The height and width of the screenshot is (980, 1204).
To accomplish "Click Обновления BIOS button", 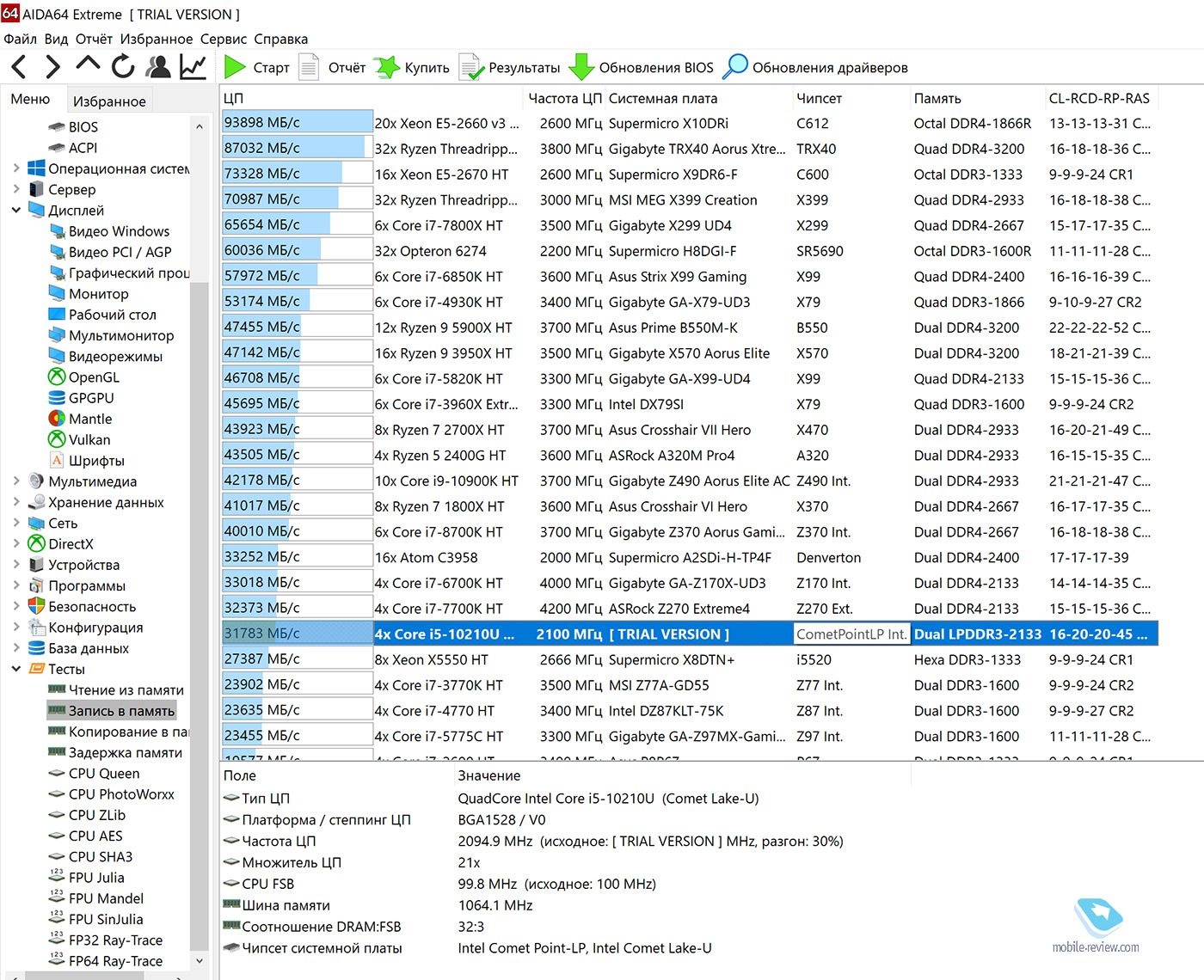I will coord(642,67).
